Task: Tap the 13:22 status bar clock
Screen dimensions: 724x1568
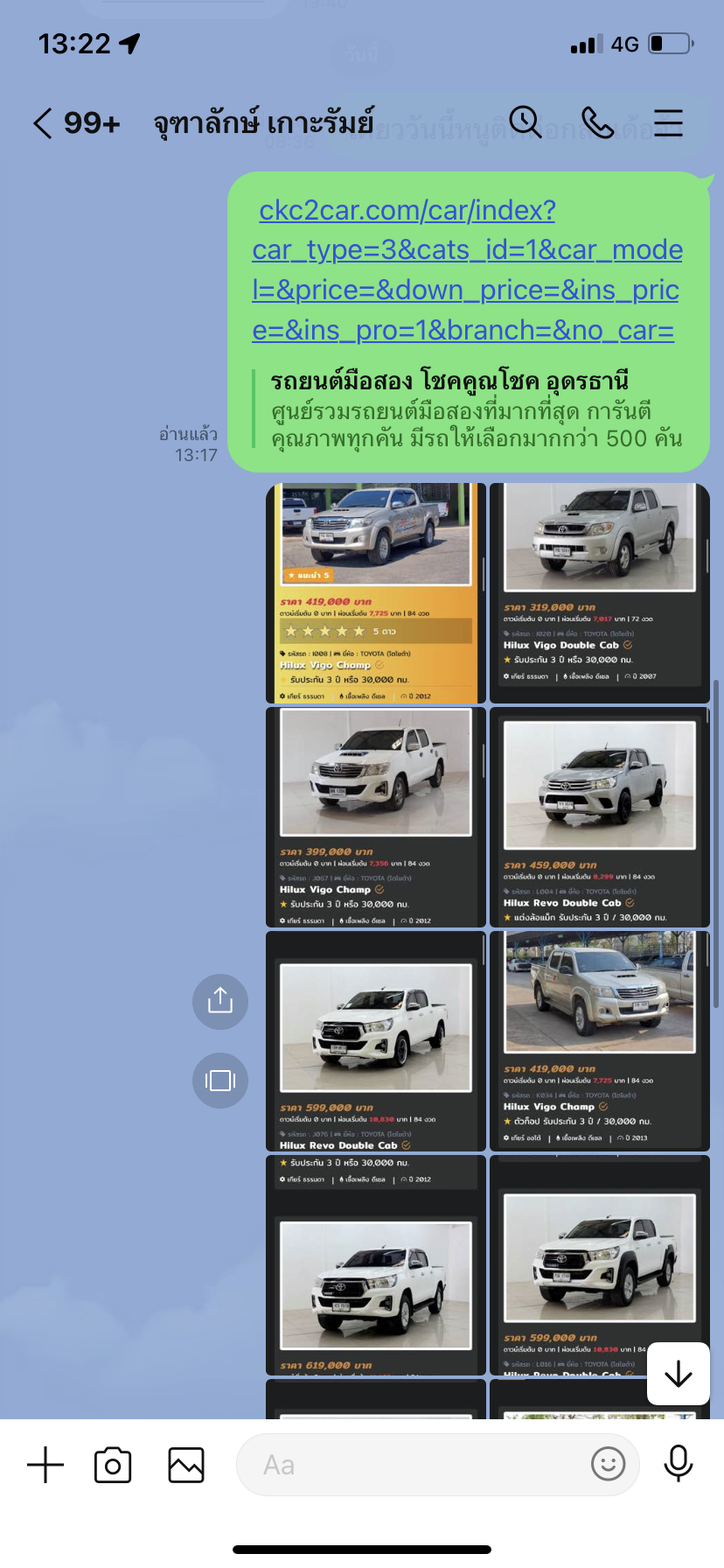Action: coord(74,44)
